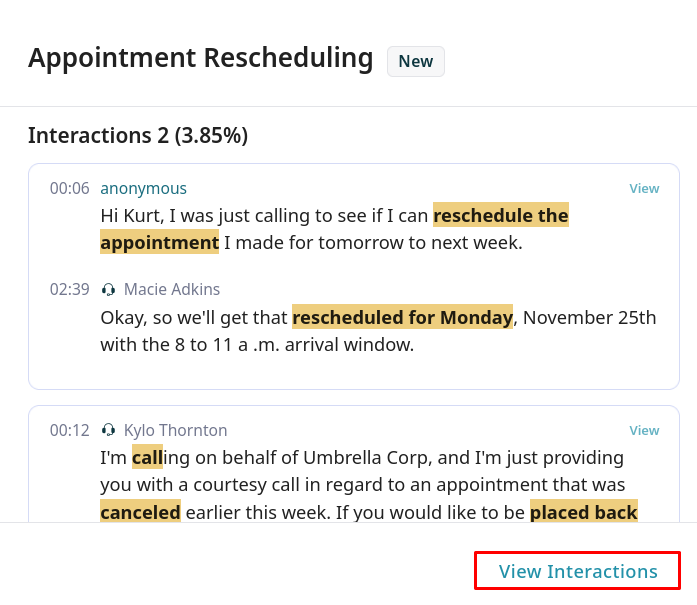Click agent headset icon beside Kylo Thornton
Viewport: 697px width, 605px height.
coord(109,431)
